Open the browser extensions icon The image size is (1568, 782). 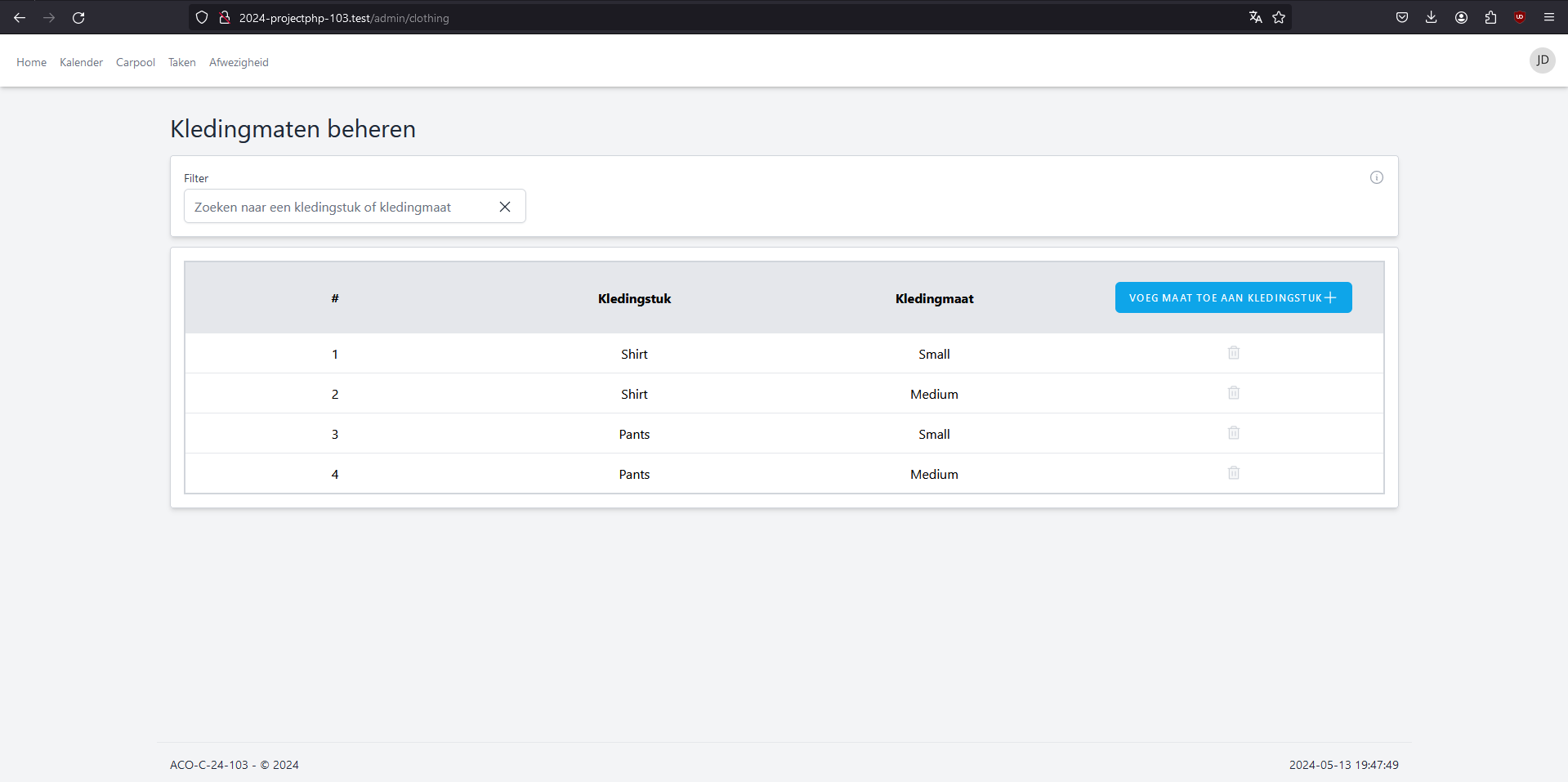pyautogui.click(x=1490, y=17)
